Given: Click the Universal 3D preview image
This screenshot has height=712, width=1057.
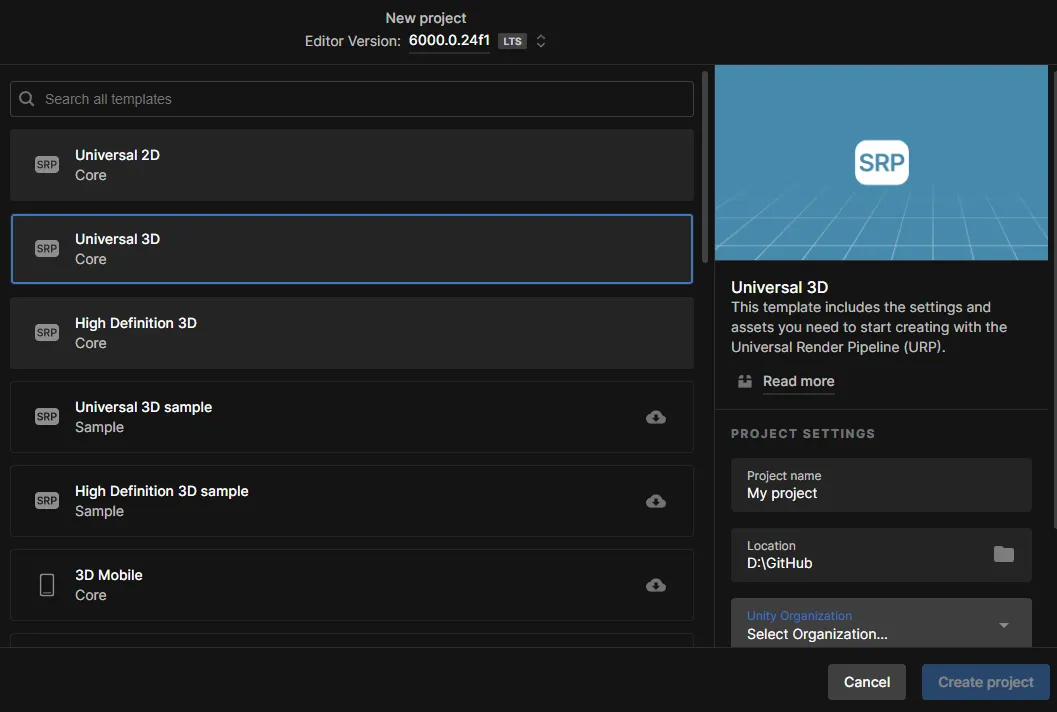Looking at the screenshot, I should click(x=881, y=162).
